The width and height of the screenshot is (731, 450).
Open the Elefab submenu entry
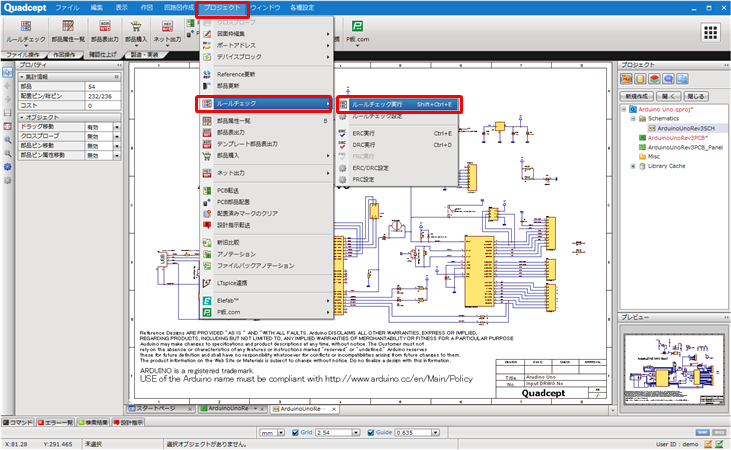[x=267, y=301]
